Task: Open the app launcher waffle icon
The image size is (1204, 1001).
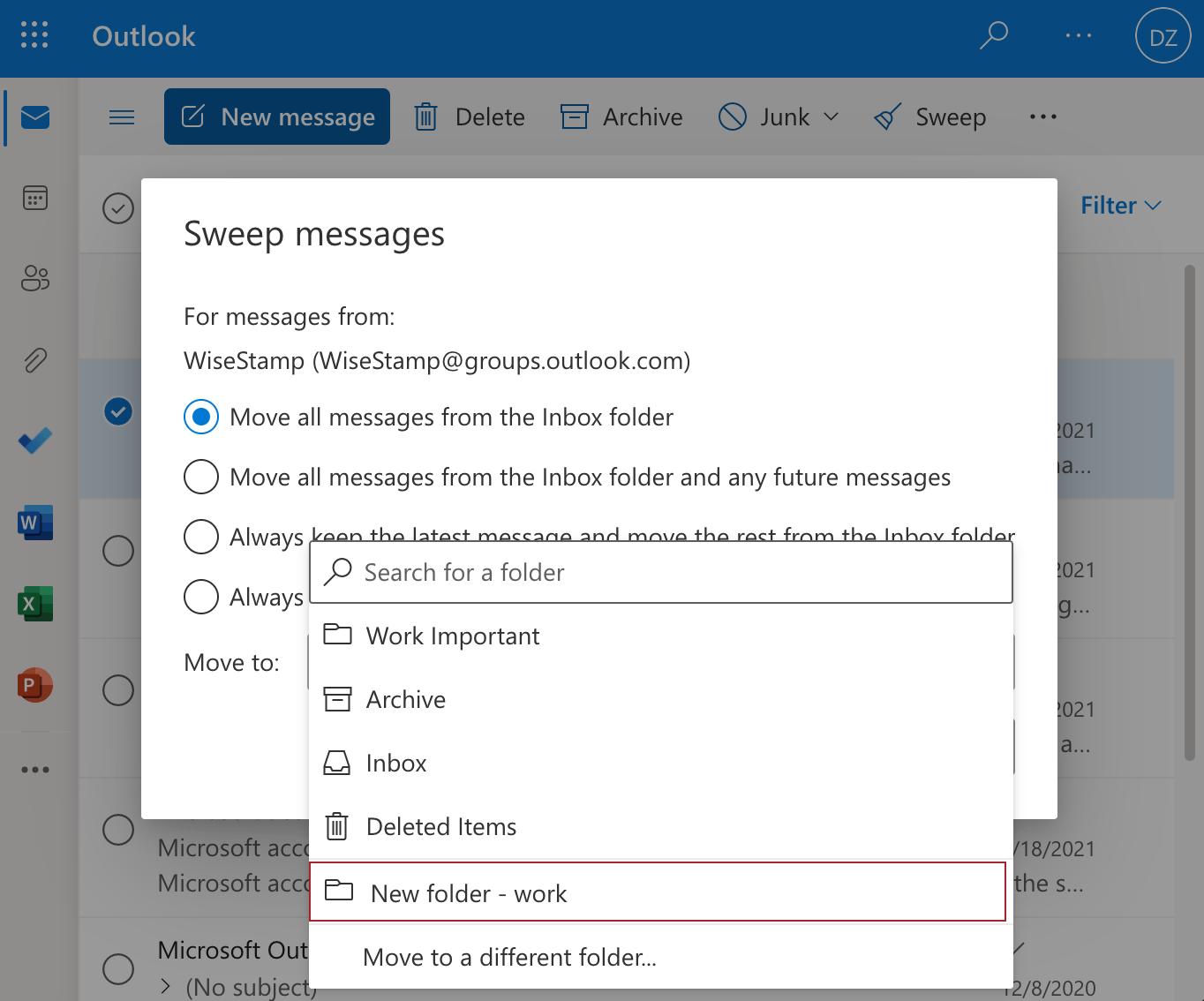Action: (x=34, y=35)
